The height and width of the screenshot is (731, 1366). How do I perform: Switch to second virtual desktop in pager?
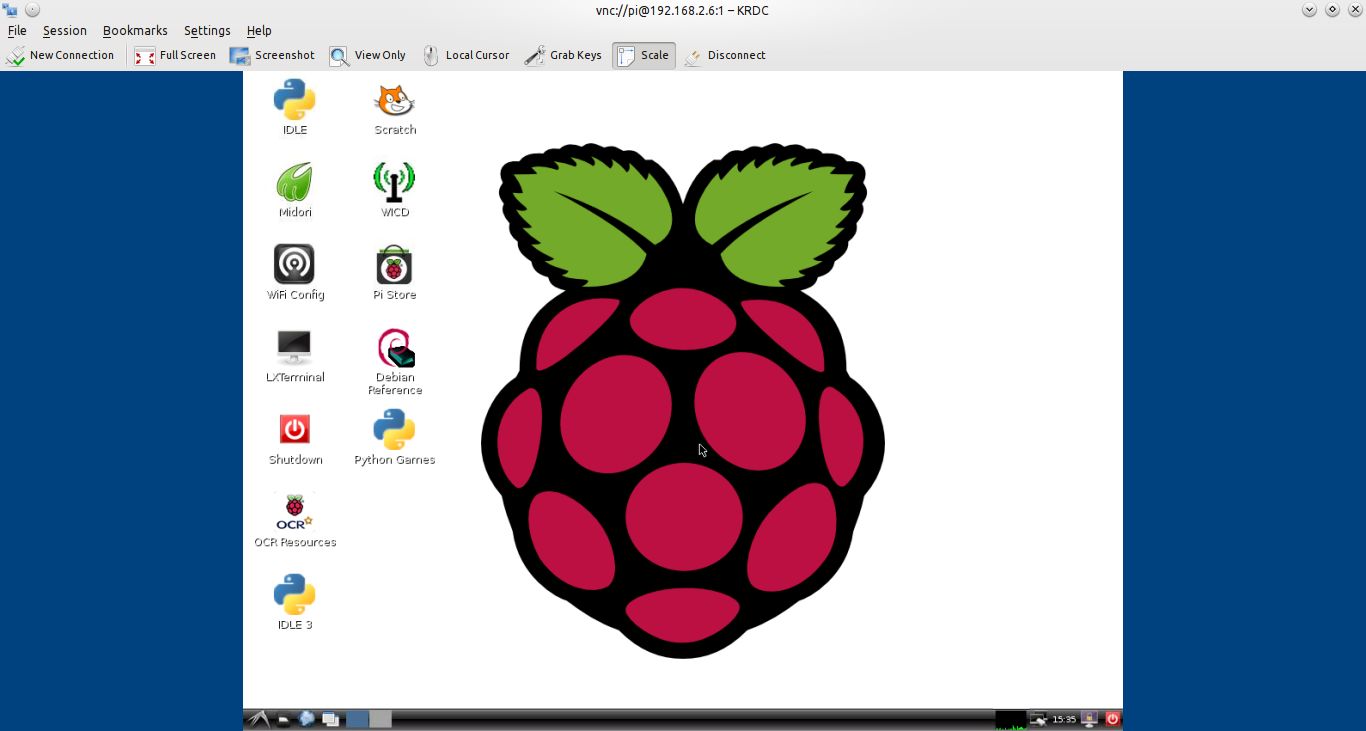(380, 719)
